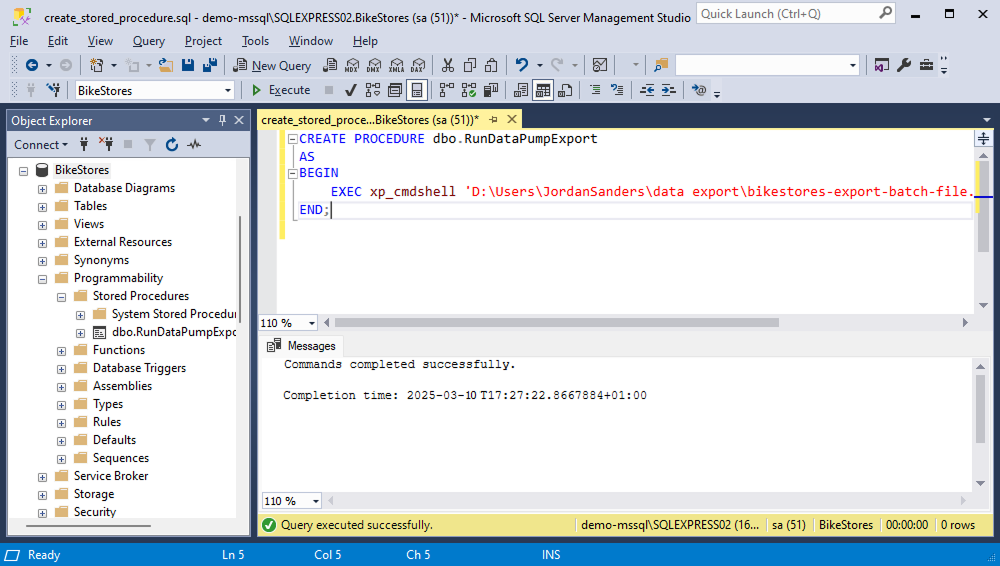Click the Query Options icon
Image resolution: width=1000 pixels, height=566 pixels.
tap(395, 91)
